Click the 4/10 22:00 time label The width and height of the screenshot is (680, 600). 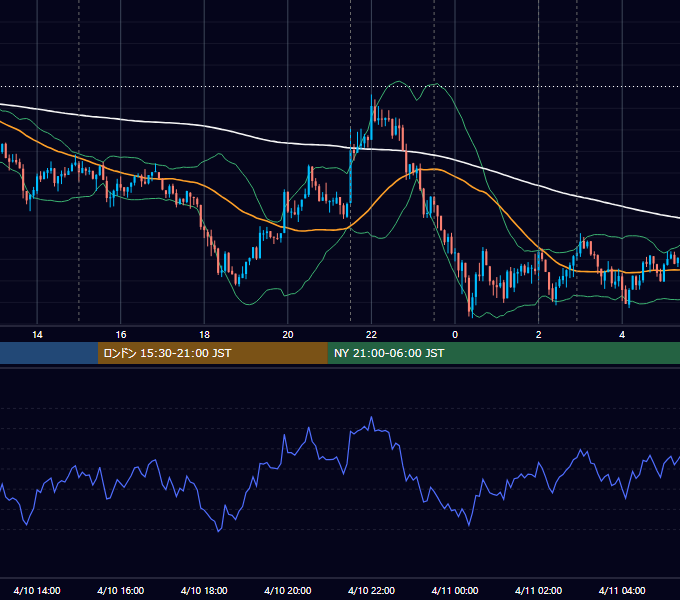coord(372,590)
